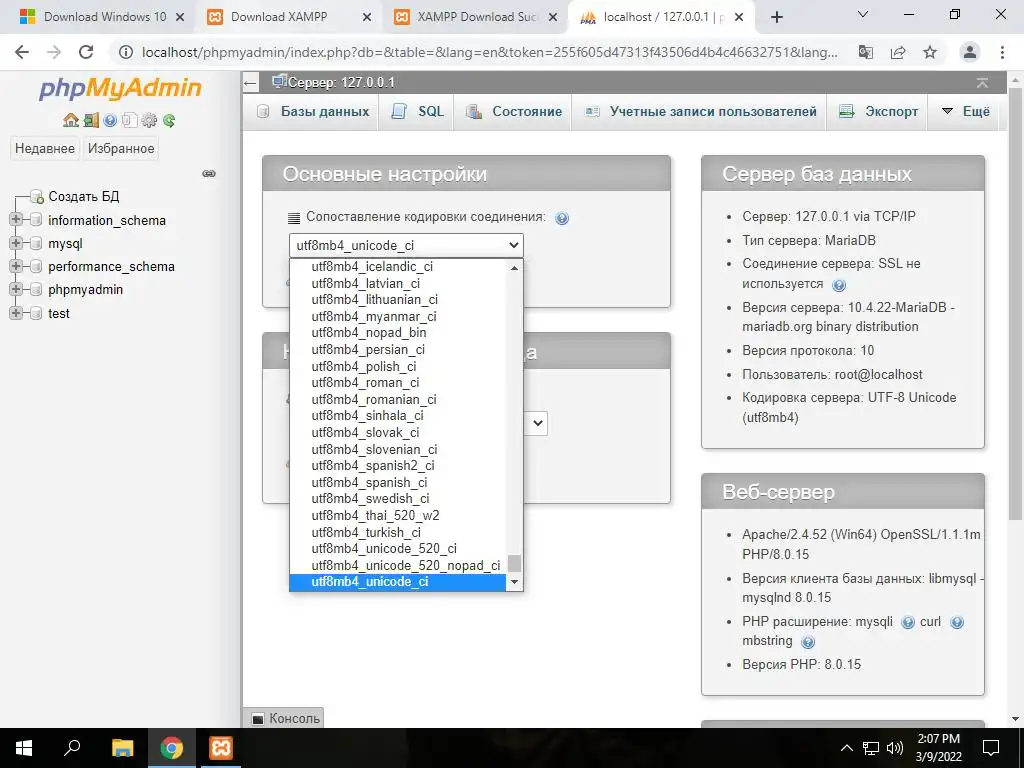Click the database icon beside information_schema

36,220
